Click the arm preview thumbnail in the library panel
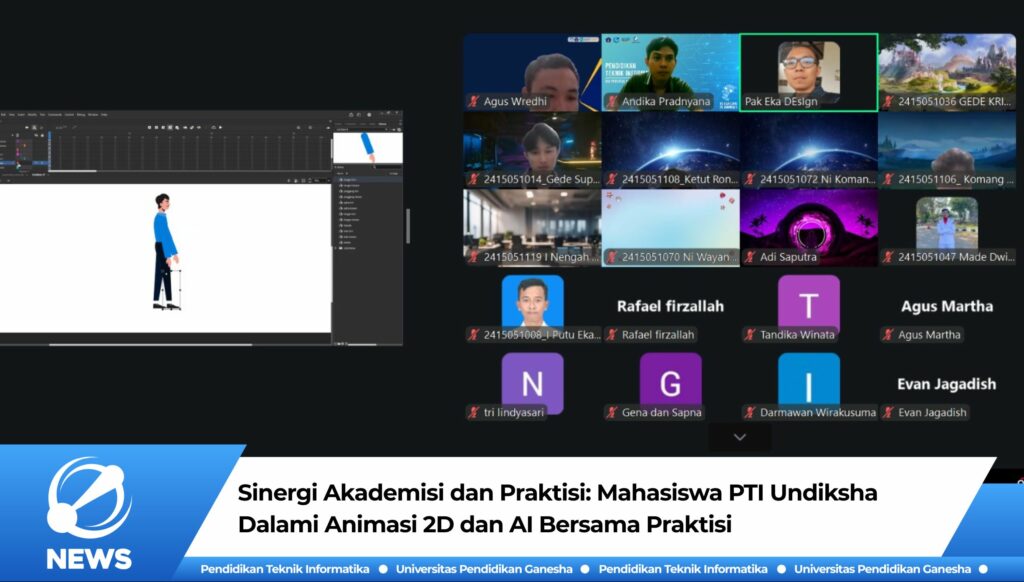Viewport: 1024px width, 582px height. point(367,148)
